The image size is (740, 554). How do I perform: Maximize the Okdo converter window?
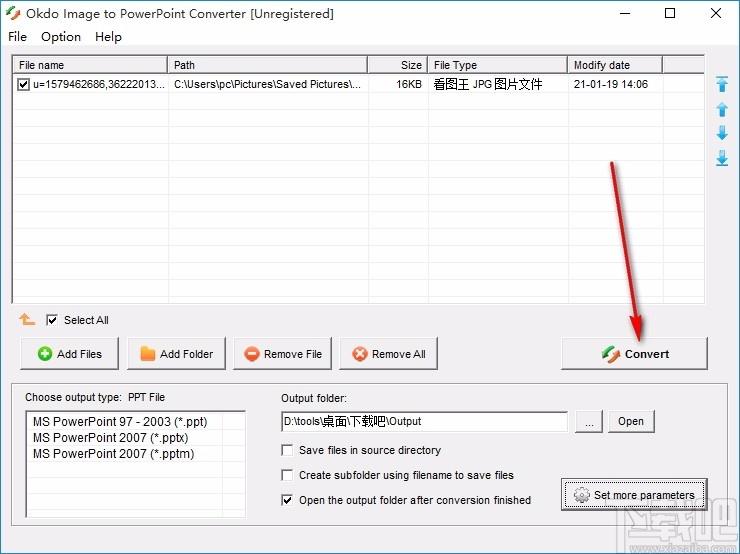click(x=670, y=13)
